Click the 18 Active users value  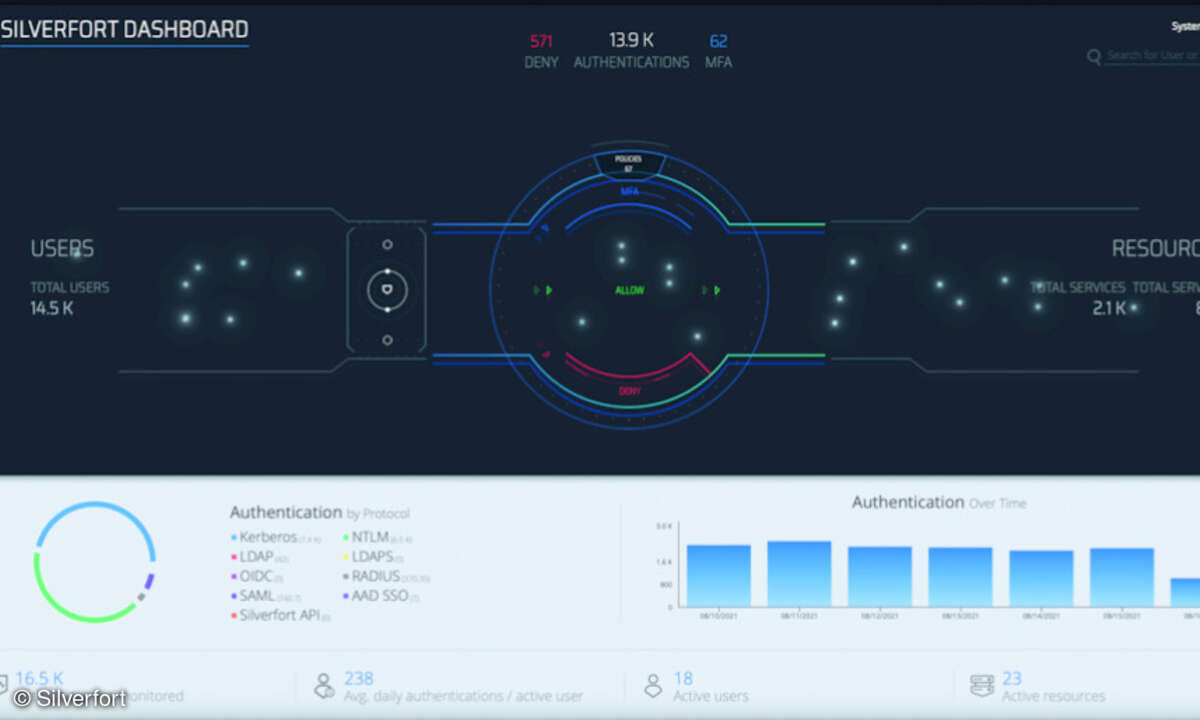pyautogui.click(x=683, y=678)
